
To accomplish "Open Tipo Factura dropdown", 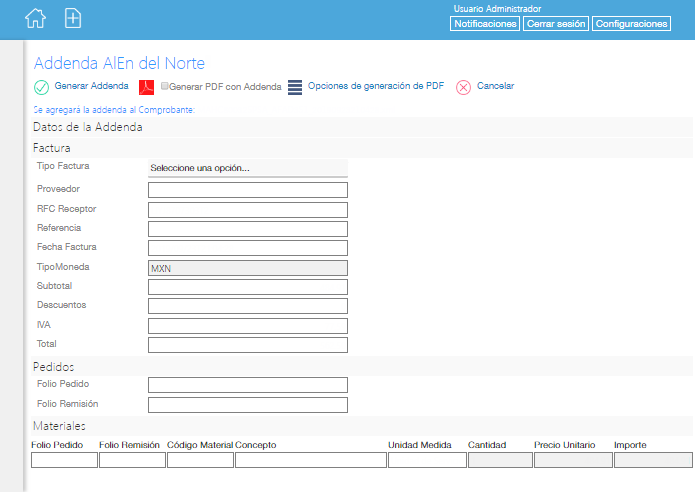I will [x=248, y=168].
